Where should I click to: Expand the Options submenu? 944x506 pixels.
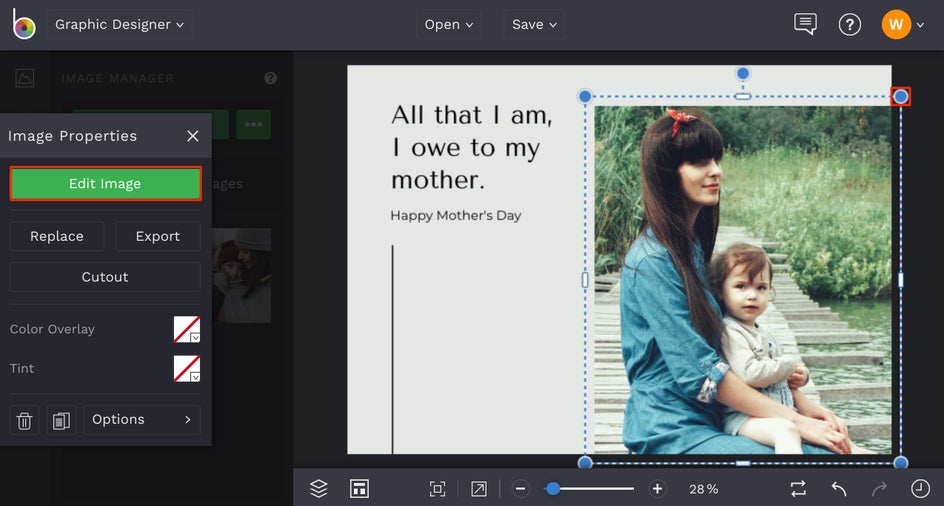point(142,420)
